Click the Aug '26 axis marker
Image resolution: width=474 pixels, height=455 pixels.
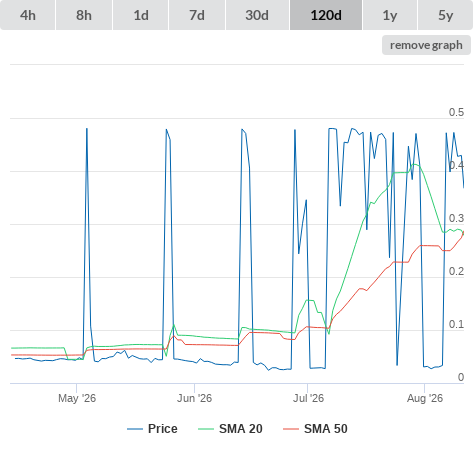tap(425, 398)
